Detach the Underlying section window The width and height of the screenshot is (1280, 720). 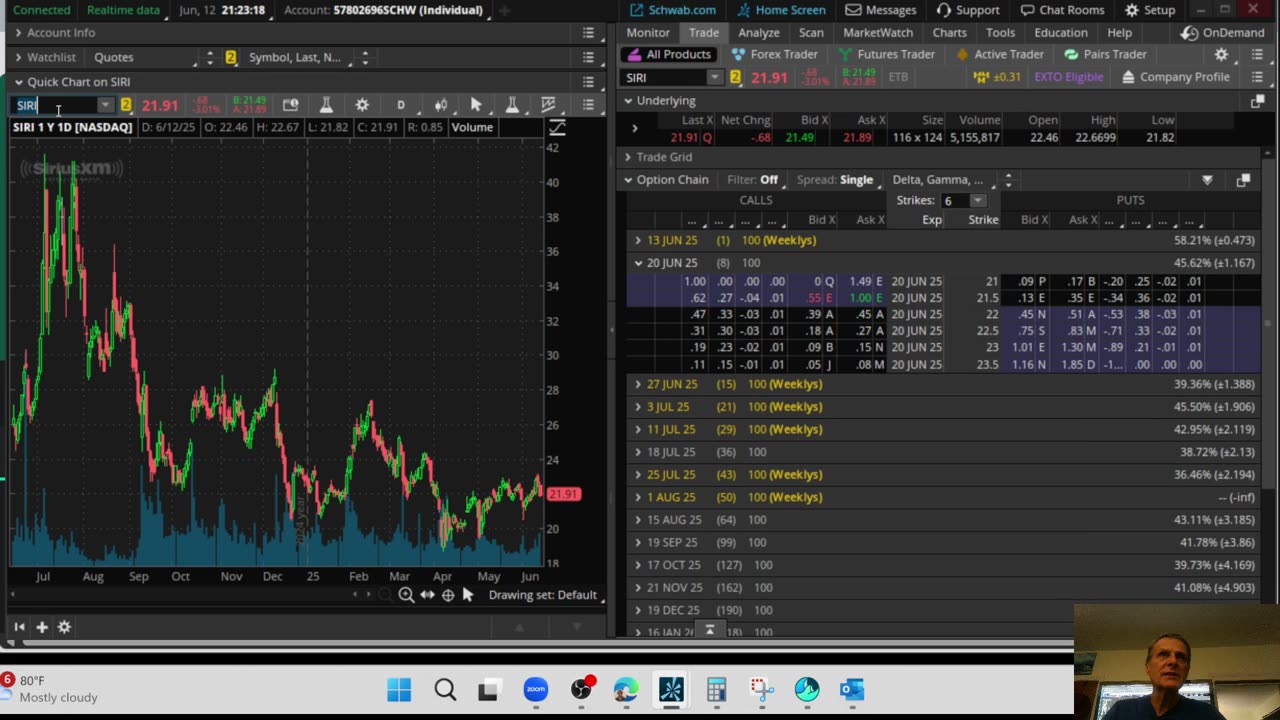1257,101
